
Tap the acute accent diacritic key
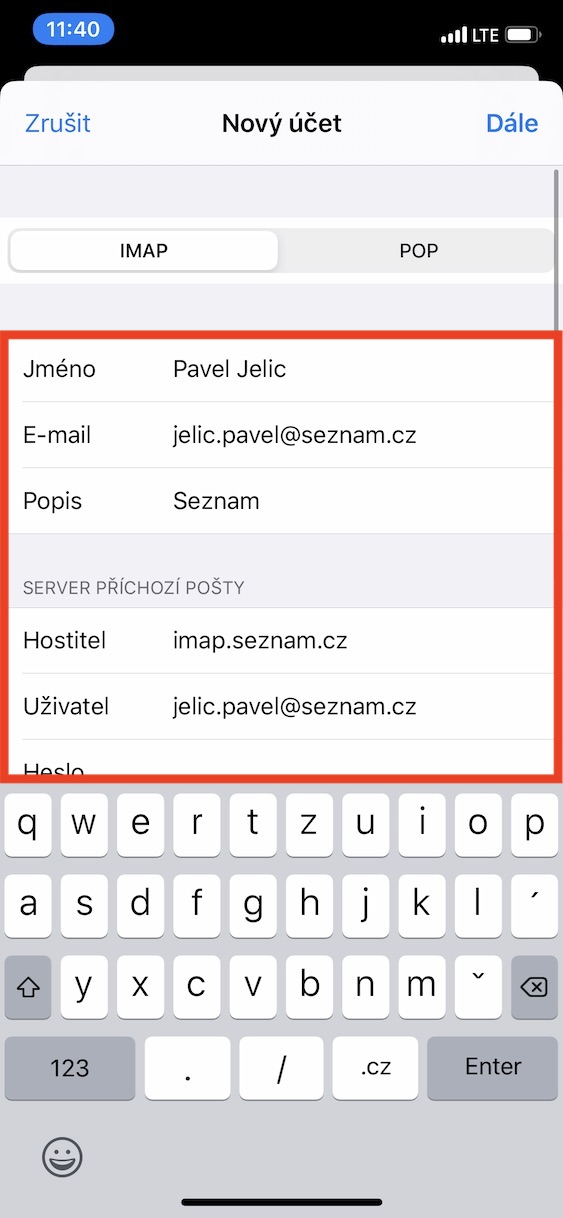click(x=534, y=905)
